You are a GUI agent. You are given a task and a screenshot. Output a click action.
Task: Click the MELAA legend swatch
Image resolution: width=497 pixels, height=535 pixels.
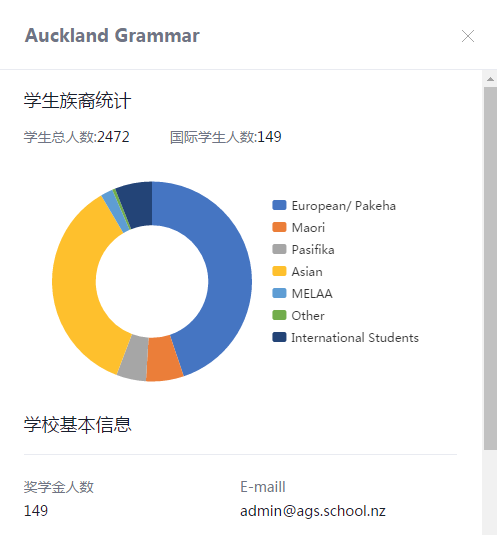click(x=279, y=293)
